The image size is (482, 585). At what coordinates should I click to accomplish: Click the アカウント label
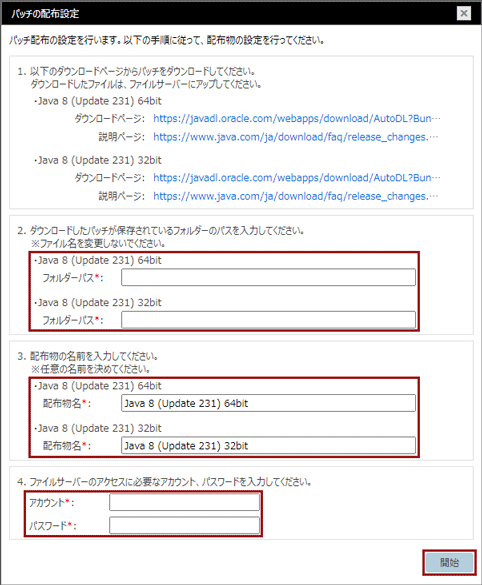pos(51,503)
